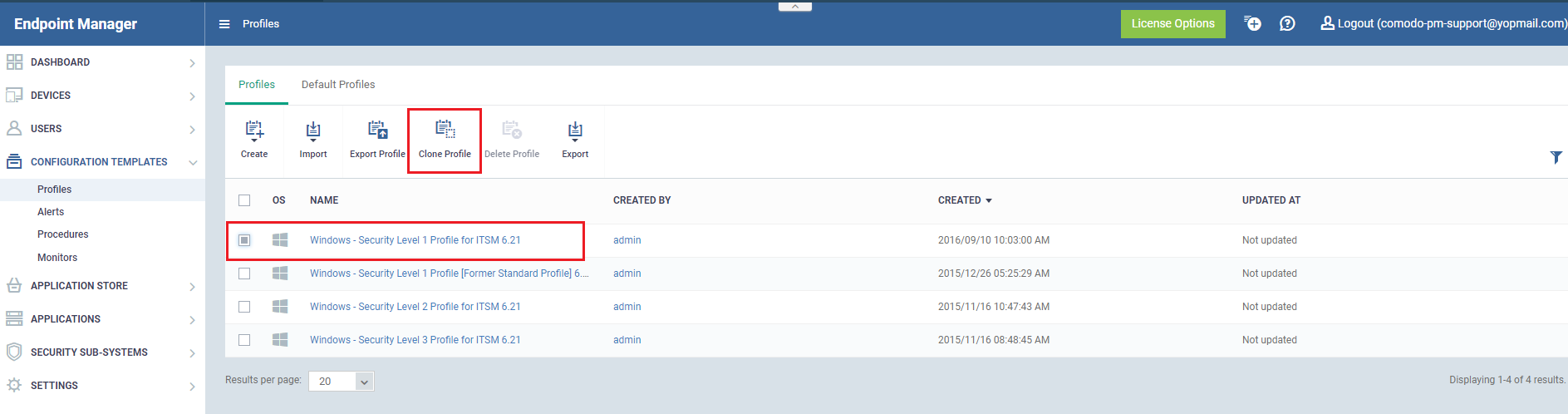Click the NAME column header
This screenshot has height=414, width=1568.
(x=324, y=200)
